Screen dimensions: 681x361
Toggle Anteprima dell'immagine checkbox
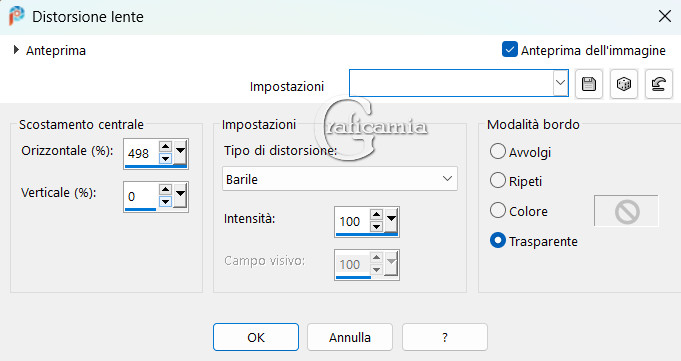[x=509, y=50]
